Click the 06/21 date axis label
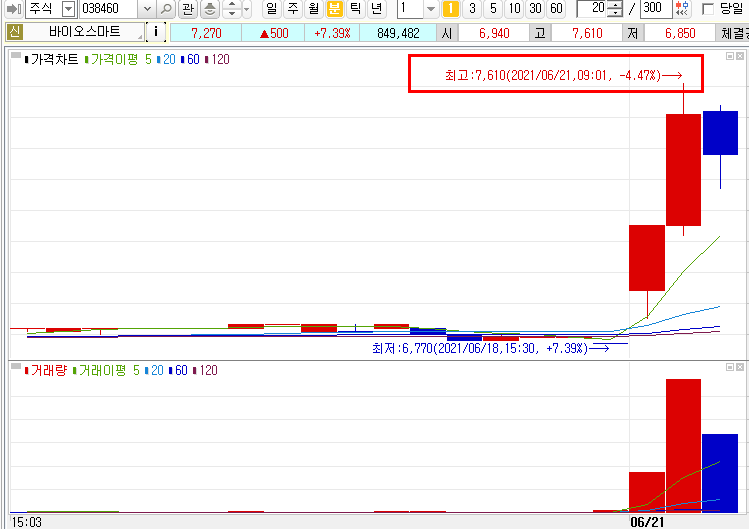The width and height of the screenshot is (749, 529). click(647, 522)
